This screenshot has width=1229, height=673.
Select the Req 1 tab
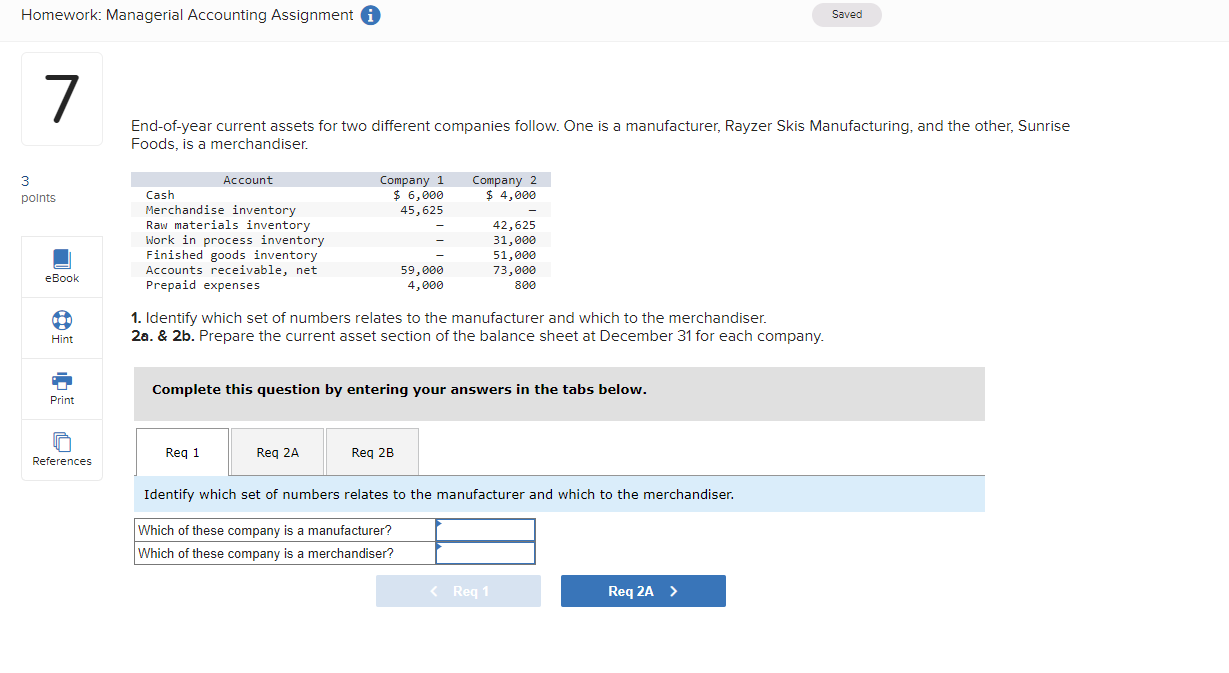click(181, 451)
